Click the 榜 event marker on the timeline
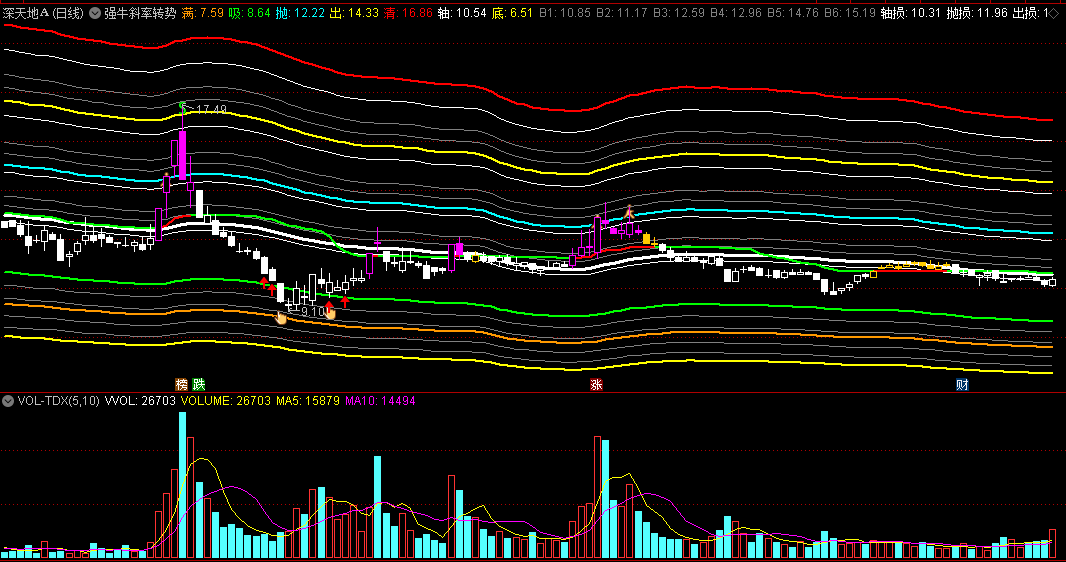The width and height of the screenshot is (1066, 562). click(182, 385)
